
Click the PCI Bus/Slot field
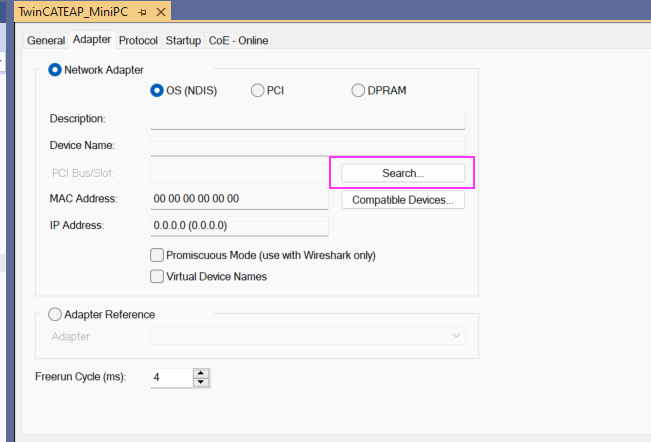click(239, 173)
